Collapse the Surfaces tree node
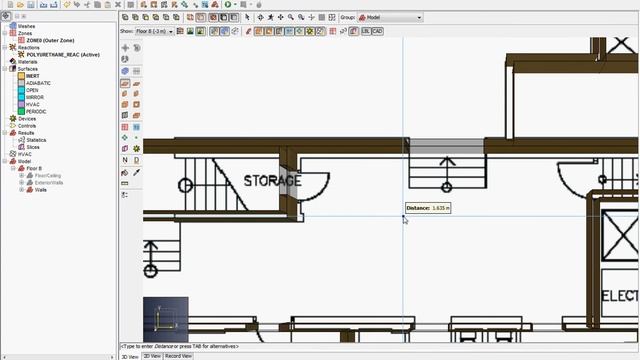 (5, 69)
